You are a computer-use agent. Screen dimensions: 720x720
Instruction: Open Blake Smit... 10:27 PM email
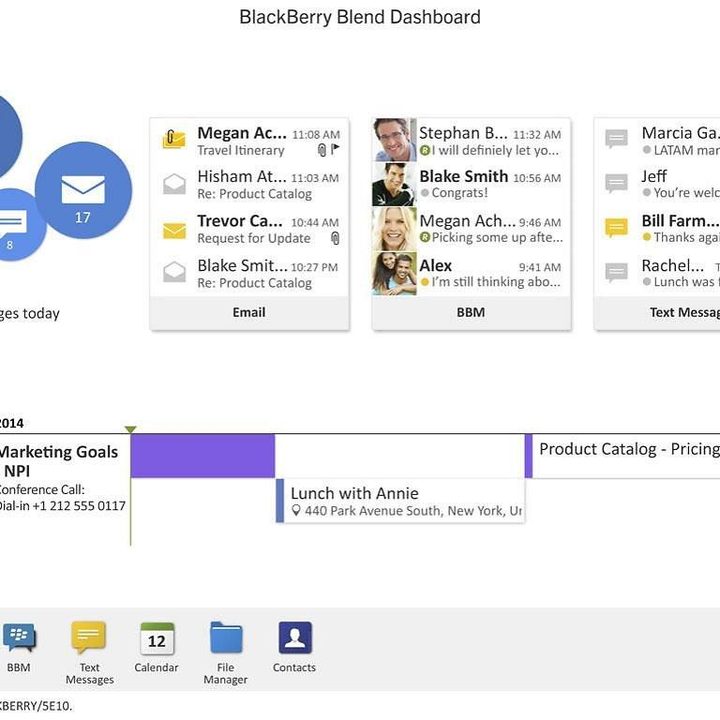coord(249,274)
